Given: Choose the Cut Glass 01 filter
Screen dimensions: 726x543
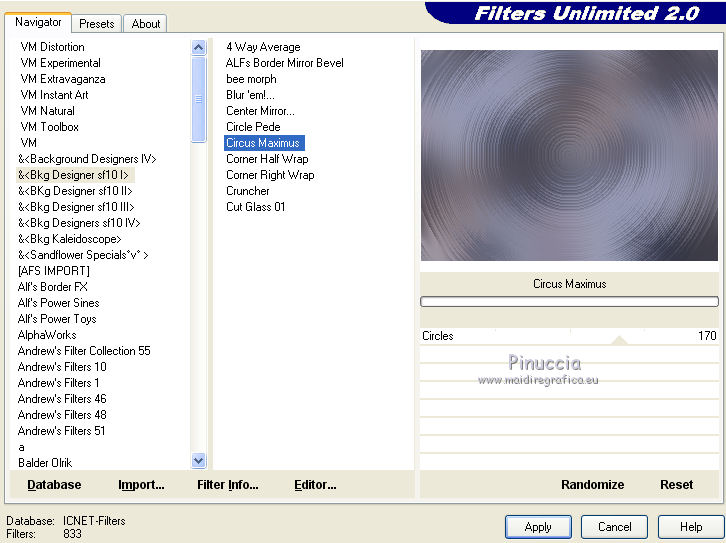Looking at the screenshot, I should 255,207.
